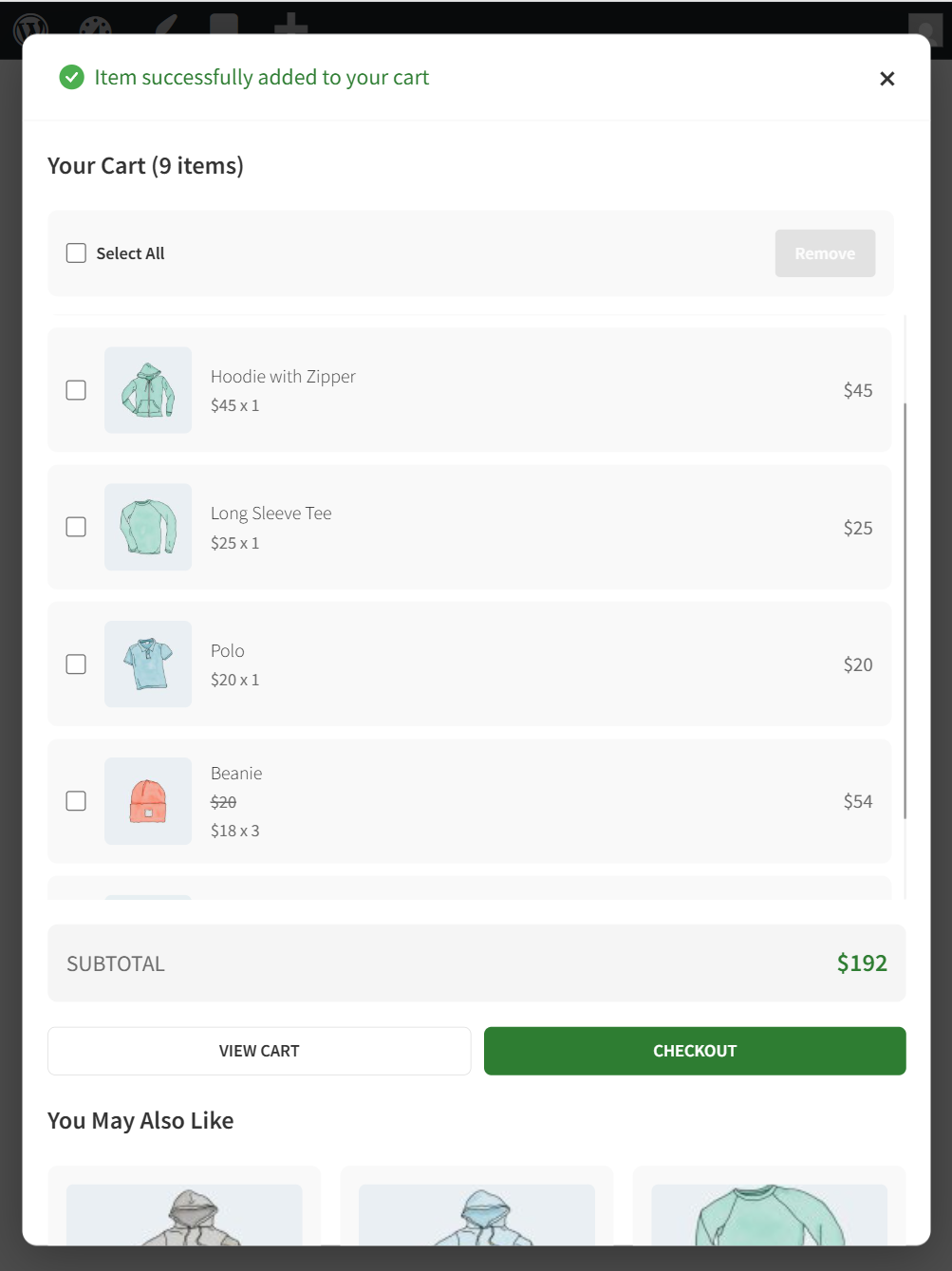Check the Polo item checkbox
The width and height of the screenshot is (952, 1271).
click(x=76, y=664)
